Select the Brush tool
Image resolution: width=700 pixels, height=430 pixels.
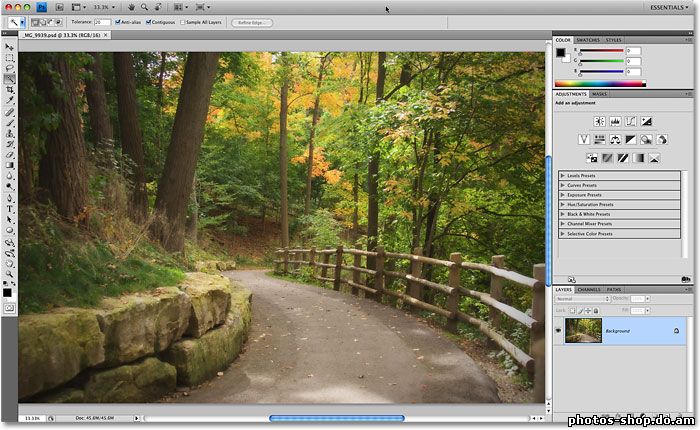pyautogui.click(x=9, y=123)
